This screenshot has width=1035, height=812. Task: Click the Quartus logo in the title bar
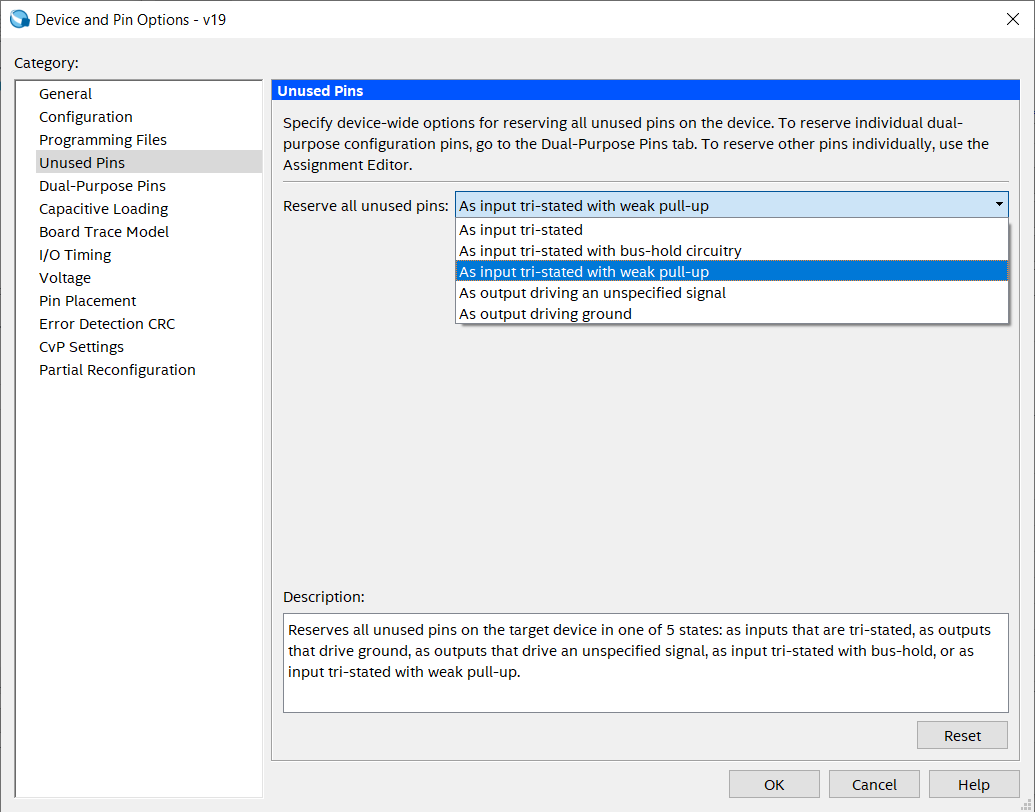20,18
